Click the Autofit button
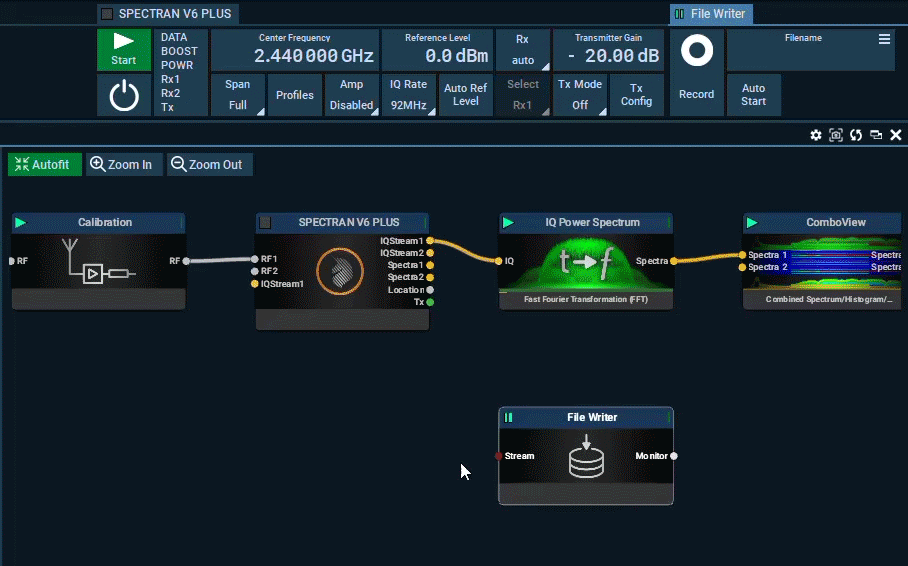Image resolution: width=908 pixels, height=566 pixels. 45,165
